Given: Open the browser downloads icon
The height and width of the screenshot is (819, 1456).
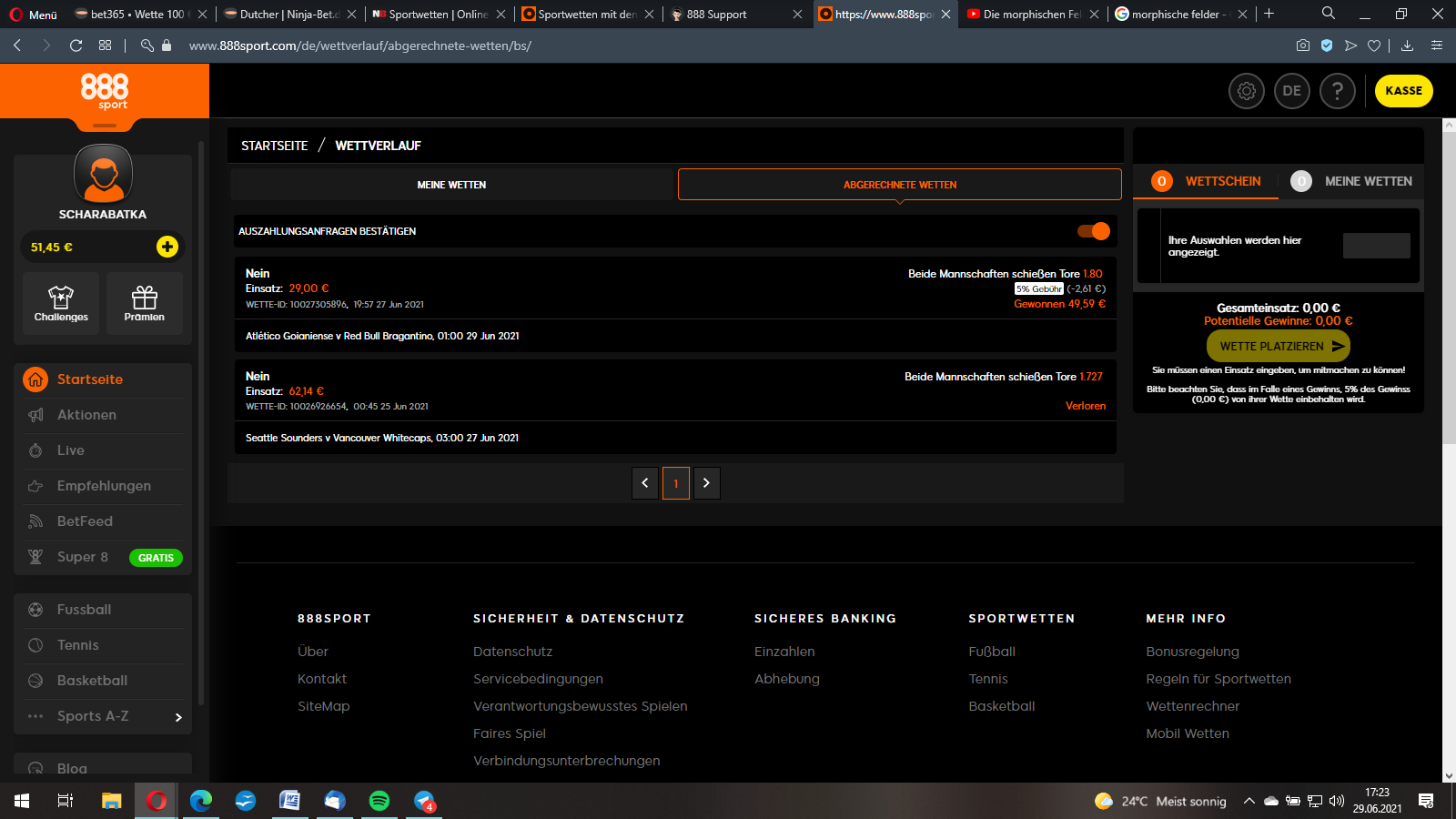Looking at the screenshot, I should pyautogui.click(x=1407, y=45).
